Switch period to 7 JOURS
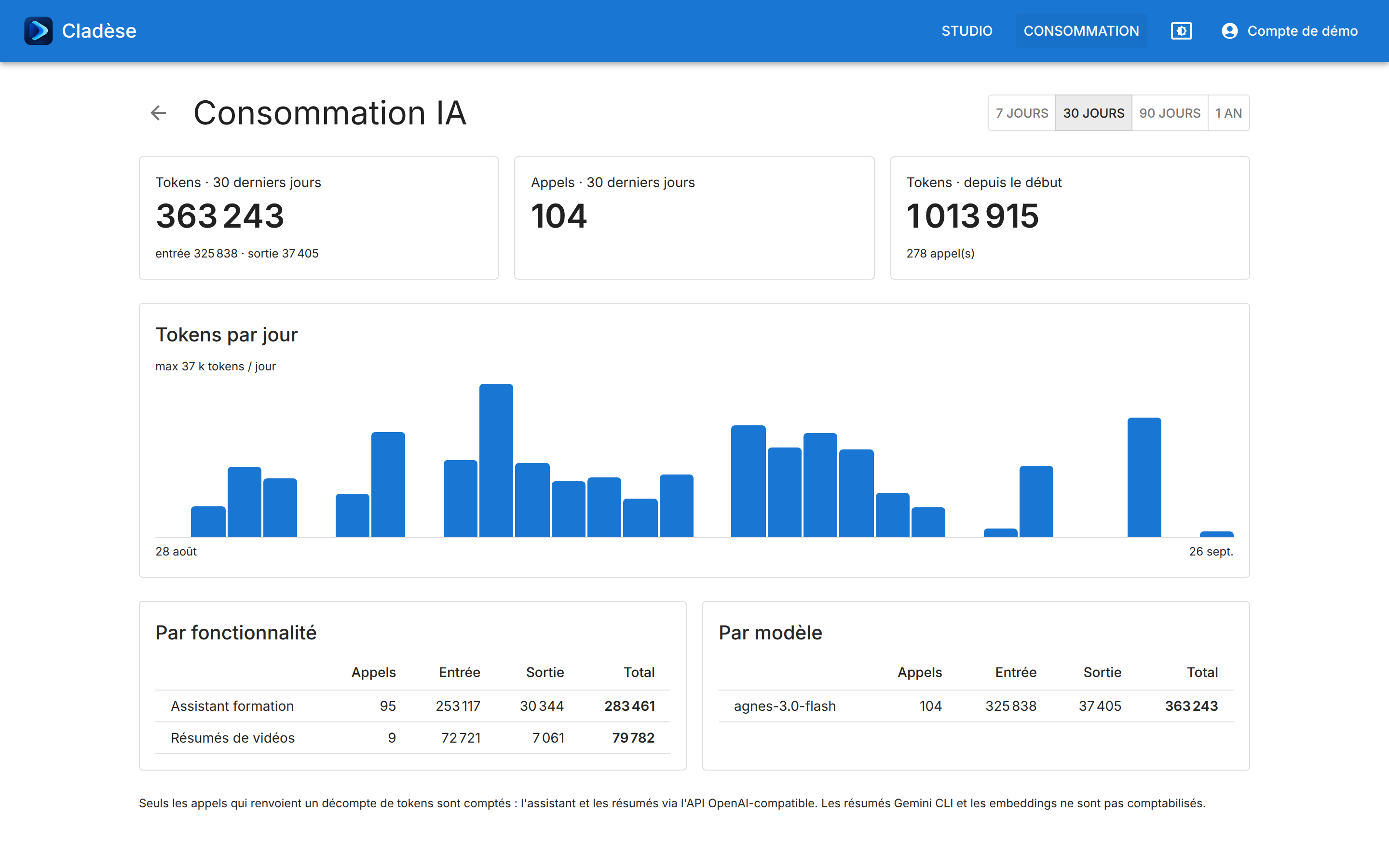1389x868 pixels. (1021, 113)
